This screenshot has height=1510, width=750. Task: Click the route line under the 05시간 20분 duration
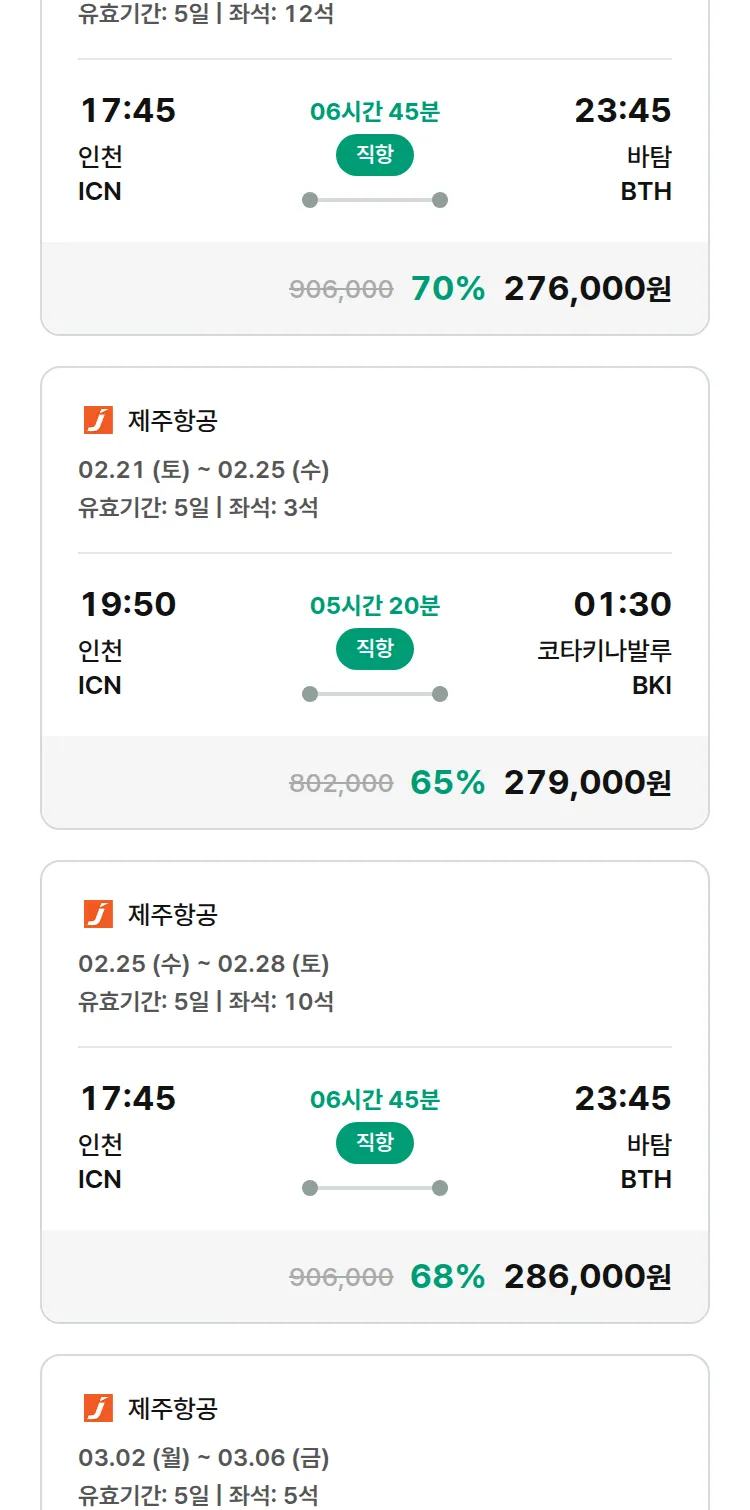375,694
